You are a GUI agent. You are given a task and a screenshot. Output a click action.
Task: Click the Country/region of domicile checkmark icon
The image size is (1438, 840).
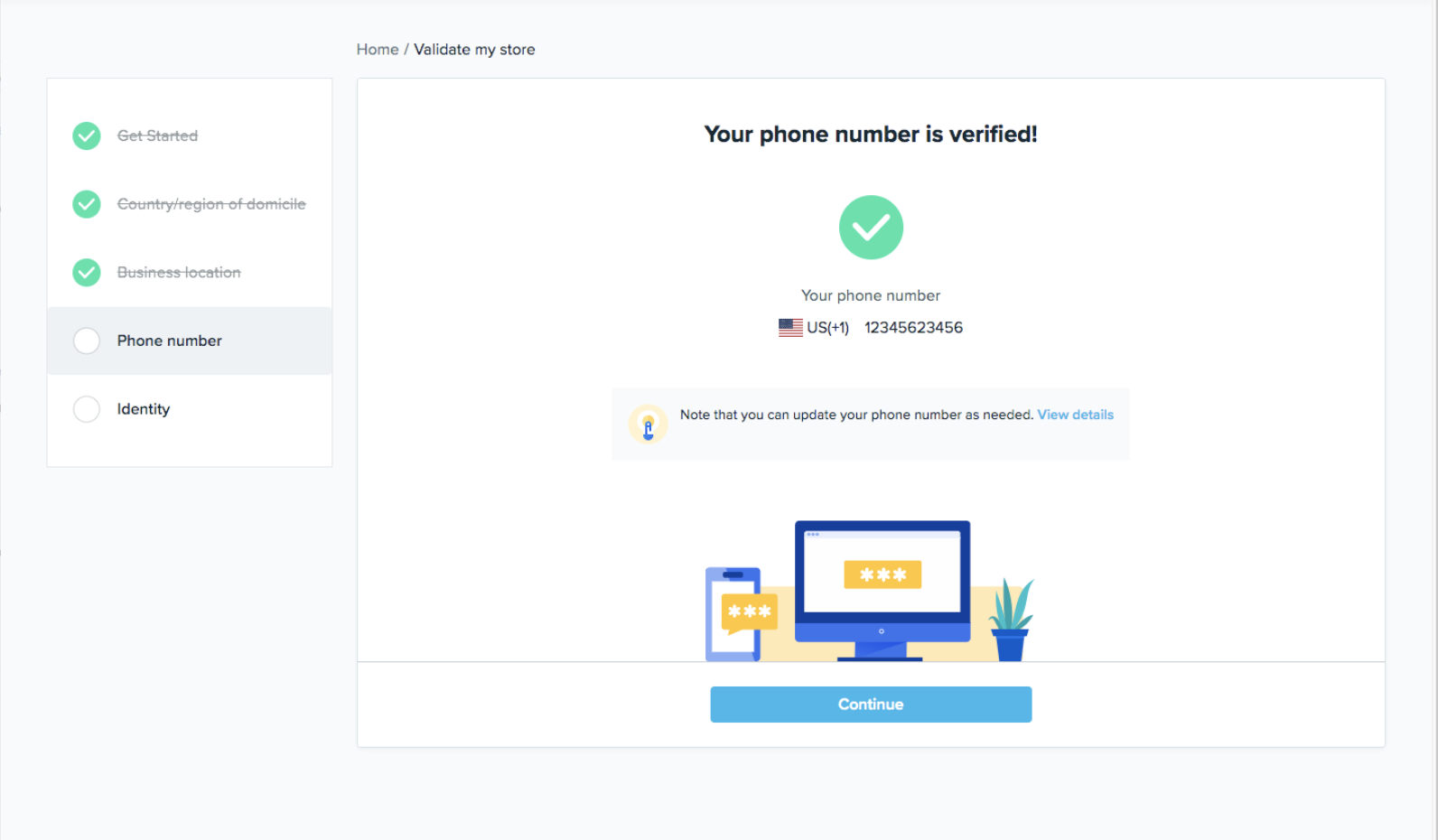pyautogui.click(x=87, y=204)
